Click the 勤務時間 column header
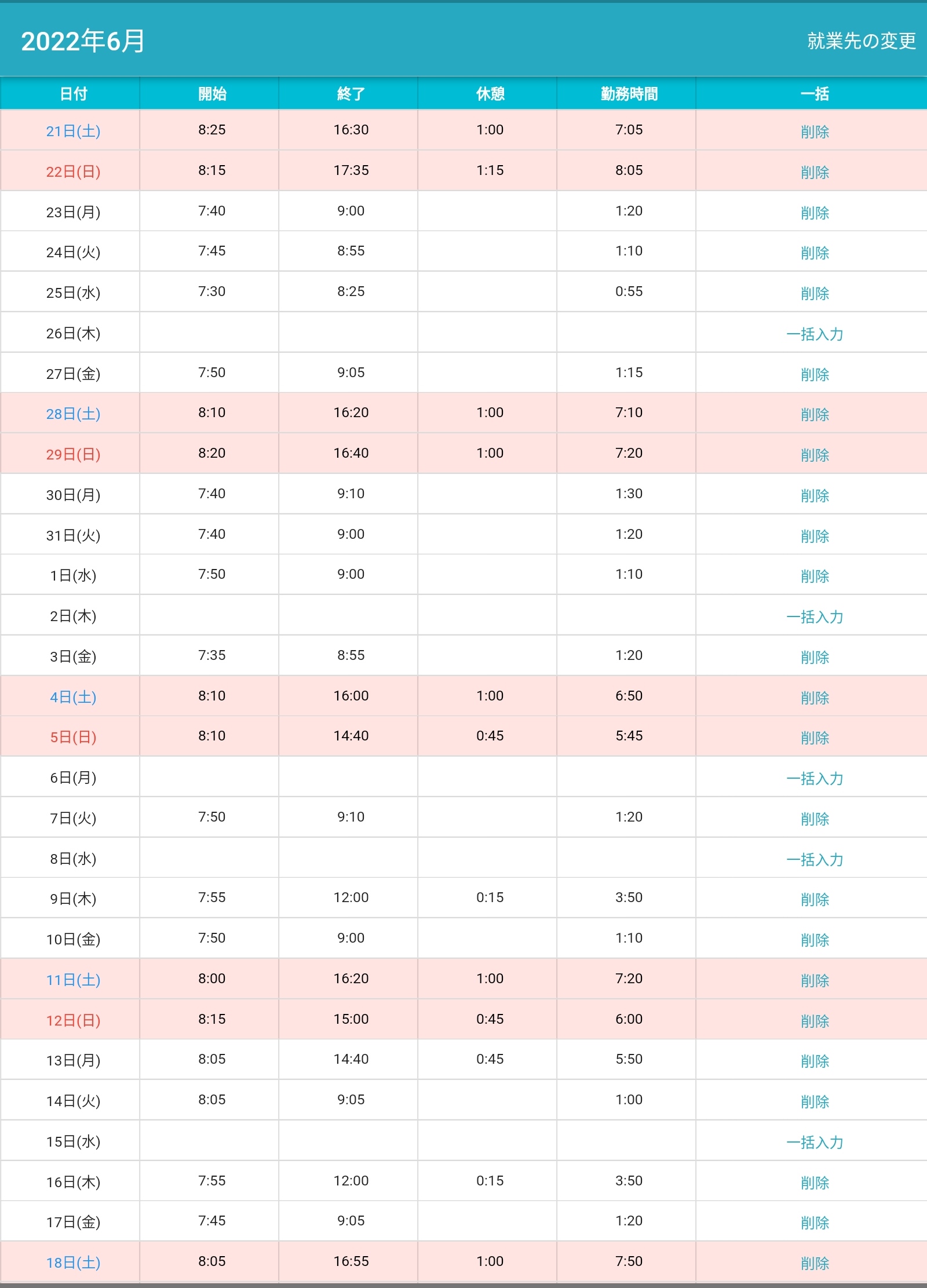927x1288 pixels. (x=629, y=94)
